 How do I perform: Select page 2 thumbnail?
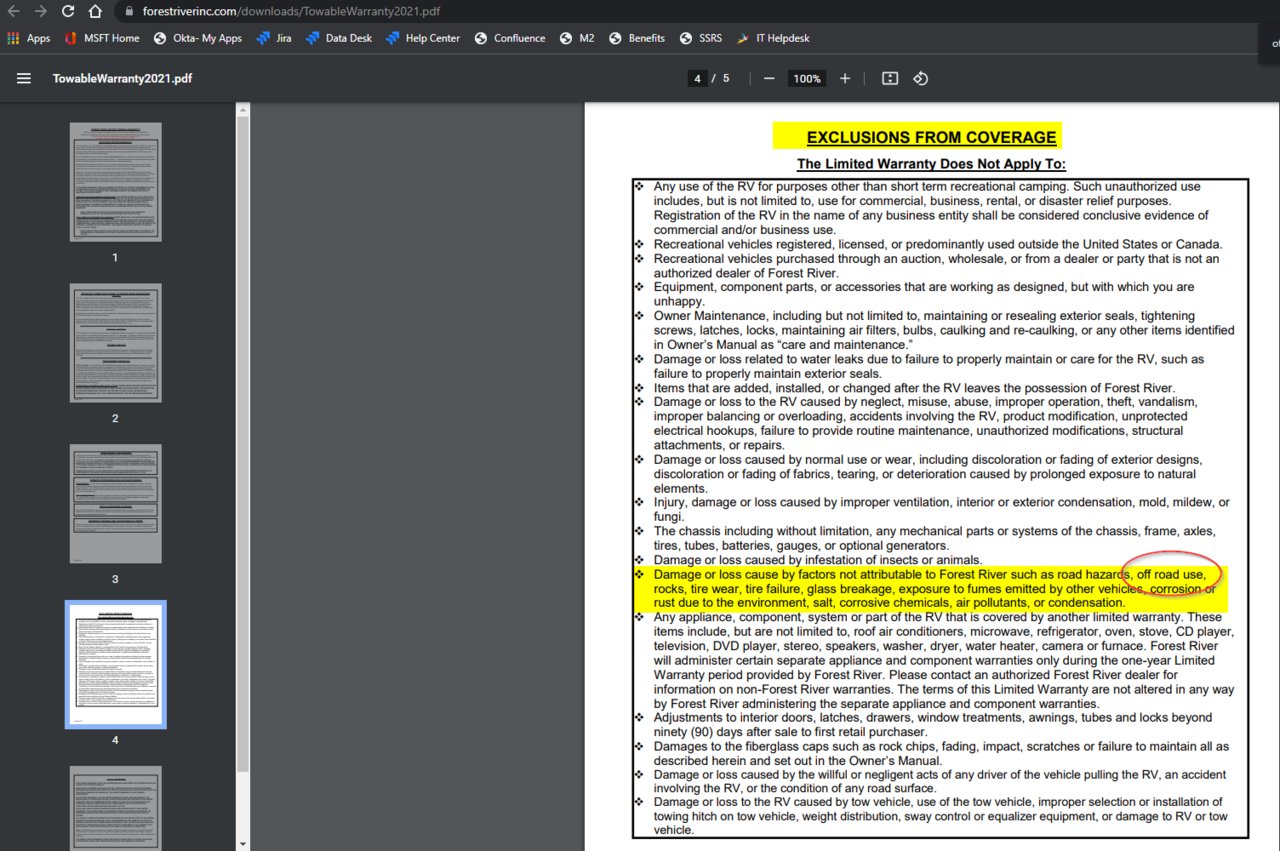115,343
